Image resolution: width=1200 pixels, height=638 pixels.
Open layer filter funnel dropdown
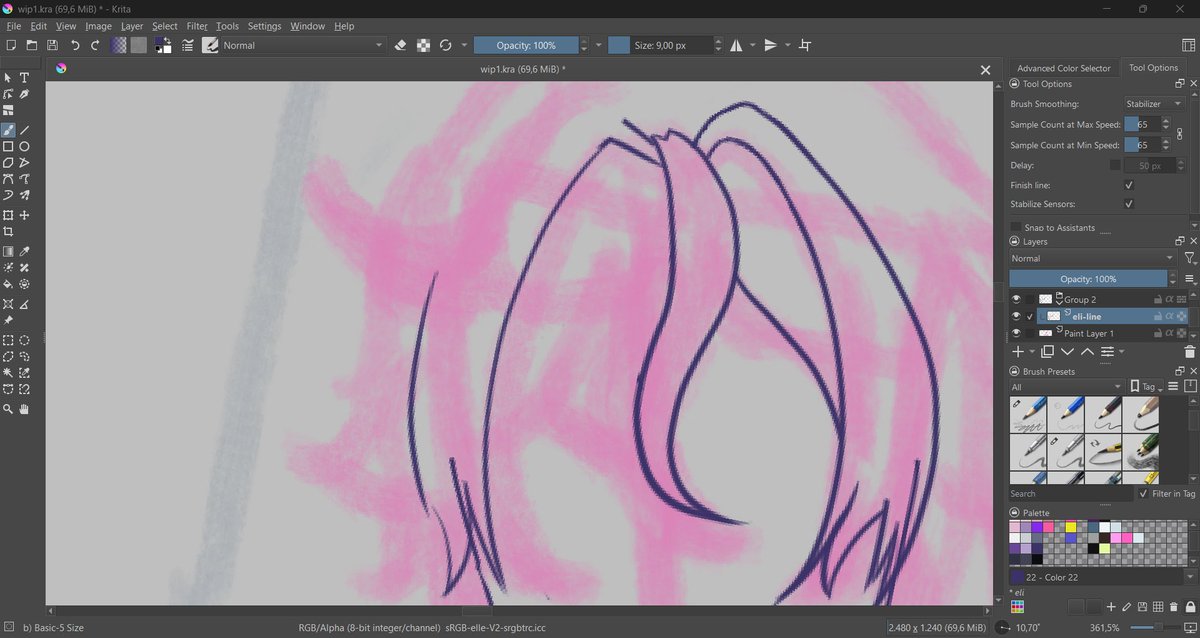1189,259
